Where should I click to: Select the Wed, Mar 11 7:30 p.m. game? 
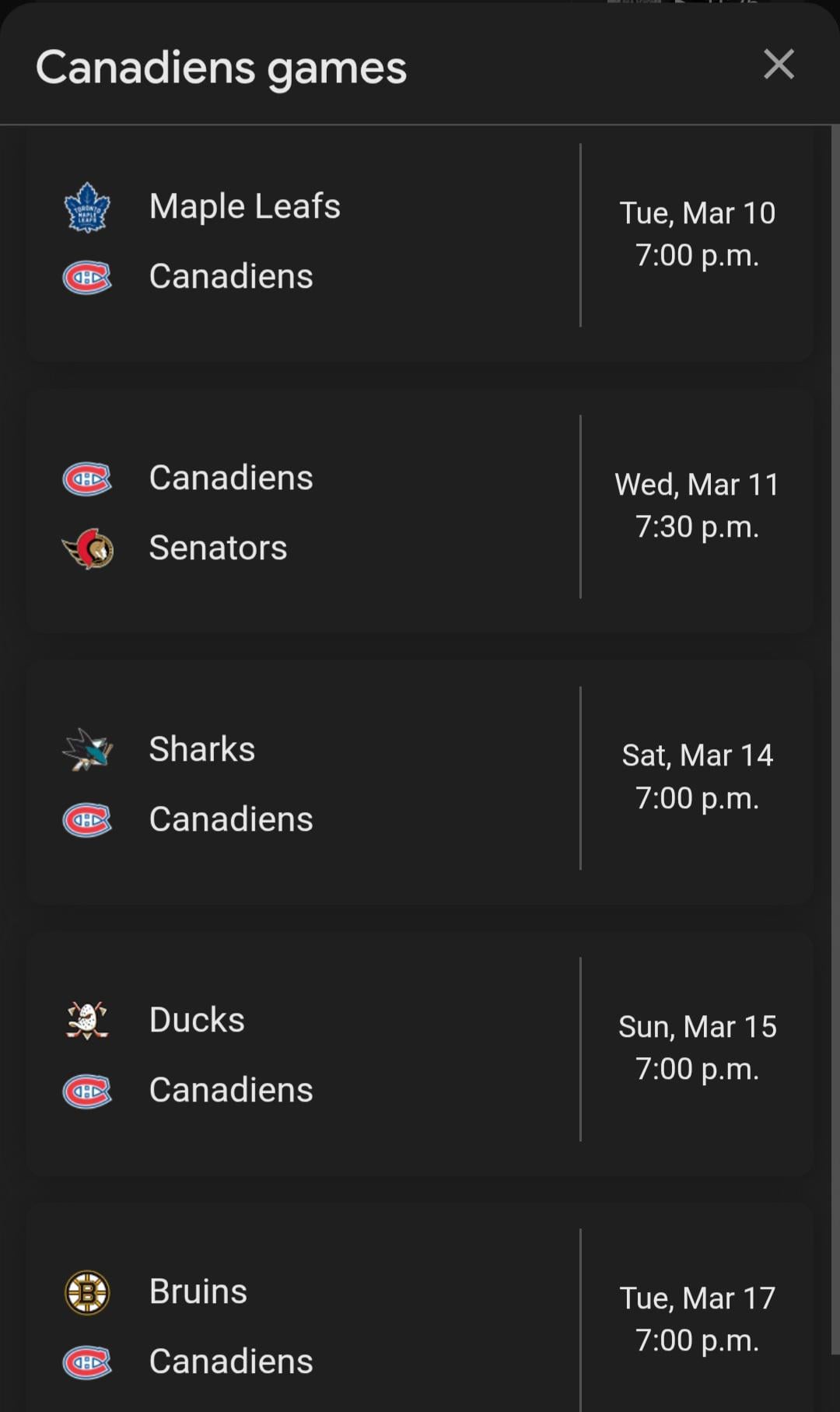coord(697,506)
